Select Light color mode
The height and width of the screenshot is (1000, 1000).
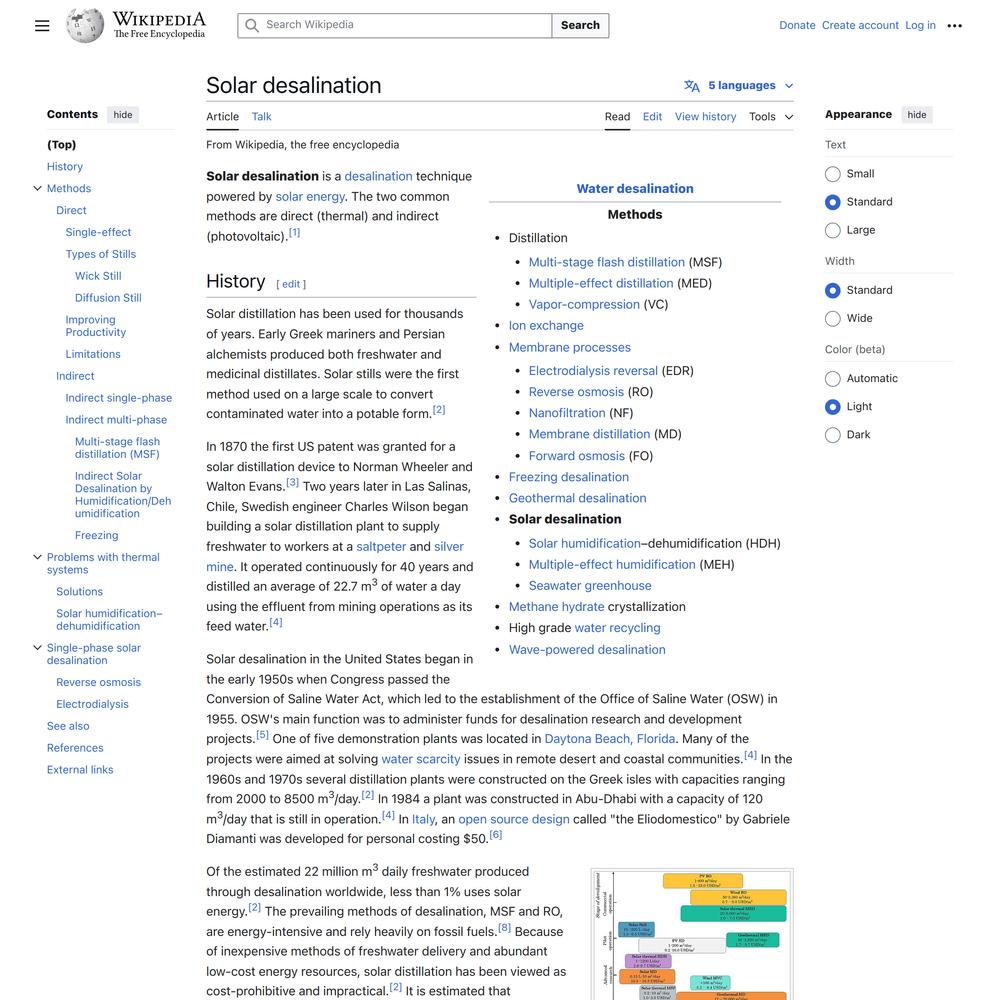[x=832, y=407]
